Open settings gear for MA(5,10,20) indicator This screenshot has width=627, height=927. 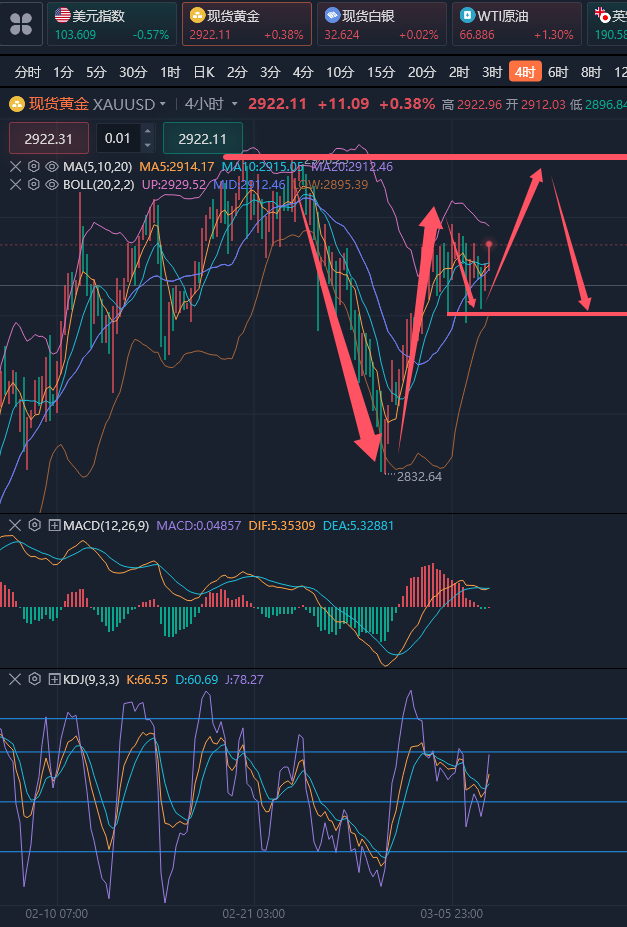[x=34, y=167]
